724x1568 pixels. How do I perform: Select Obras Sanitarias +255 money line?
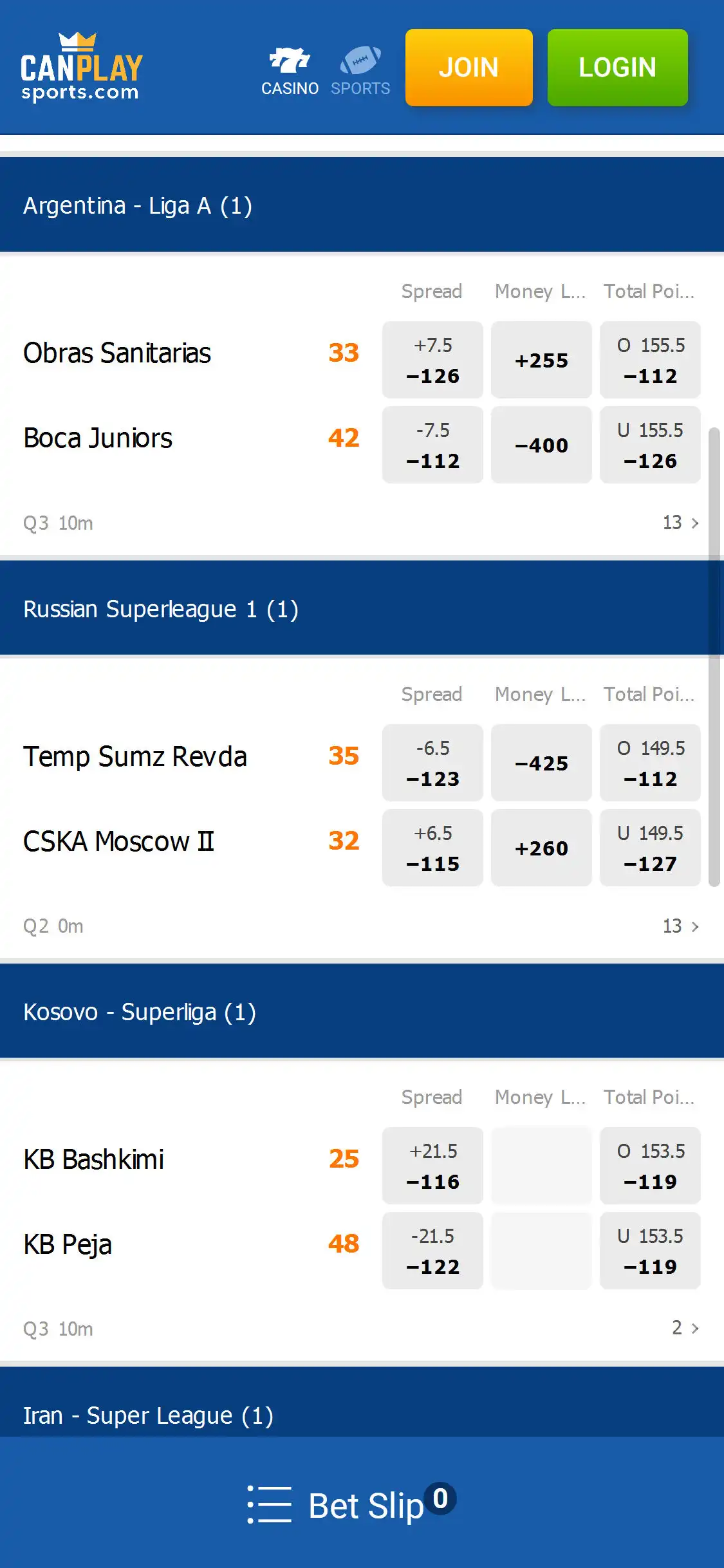[541, 360]
